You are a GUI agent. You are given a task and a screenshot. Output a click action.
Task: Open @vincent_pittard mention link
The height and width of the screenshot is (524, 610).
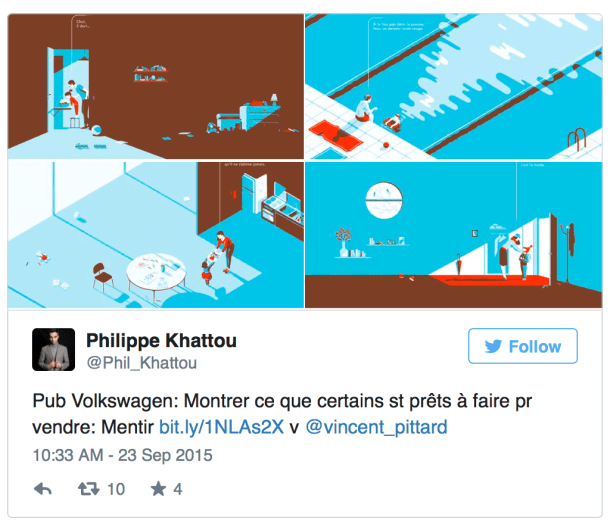click(376, 427)
